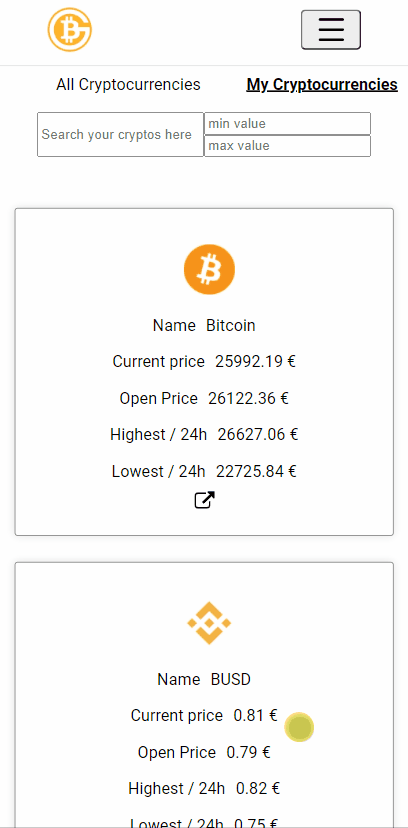408x828 pixels.
Task: Focus the Search your cryptos field
Action: click(120, 135)
